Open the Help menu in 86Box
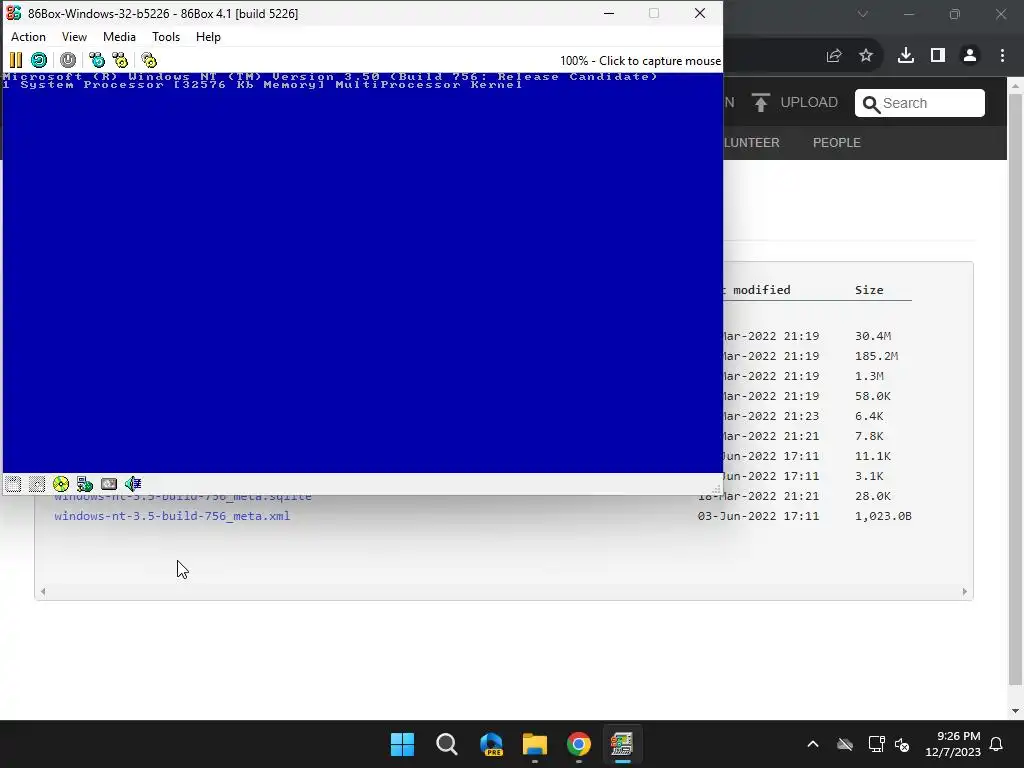Viewport: 1024px width, 768px height. (208, 37)
